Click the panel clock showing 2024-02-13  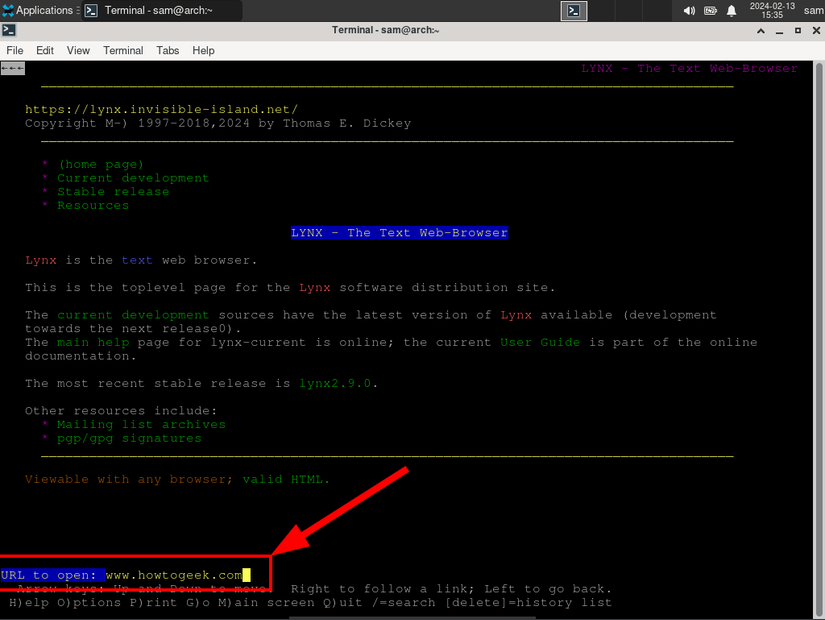click(771, 11)
